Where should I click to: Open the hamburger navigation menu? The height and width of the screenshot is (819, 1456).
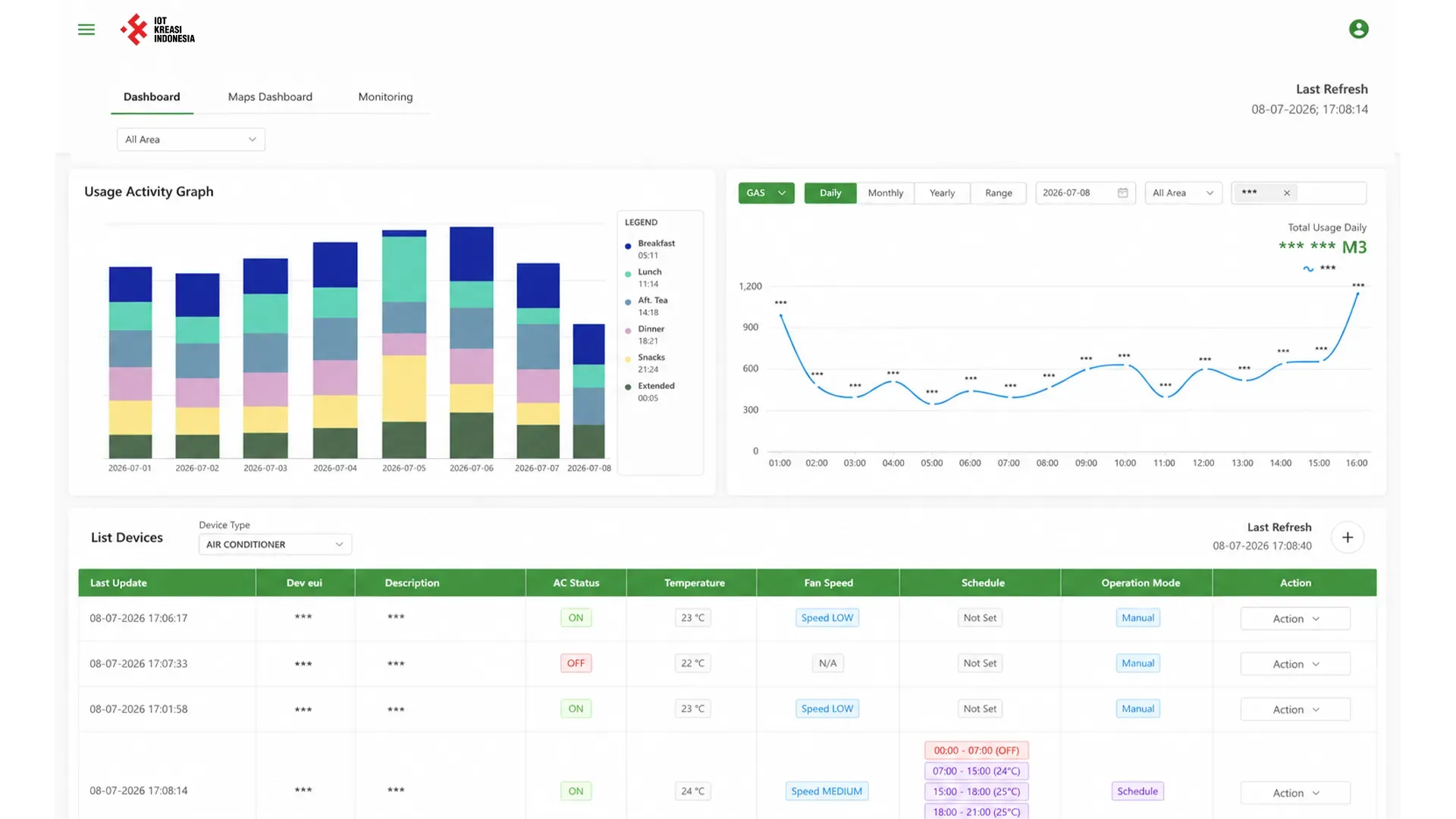tap(86, 30)
